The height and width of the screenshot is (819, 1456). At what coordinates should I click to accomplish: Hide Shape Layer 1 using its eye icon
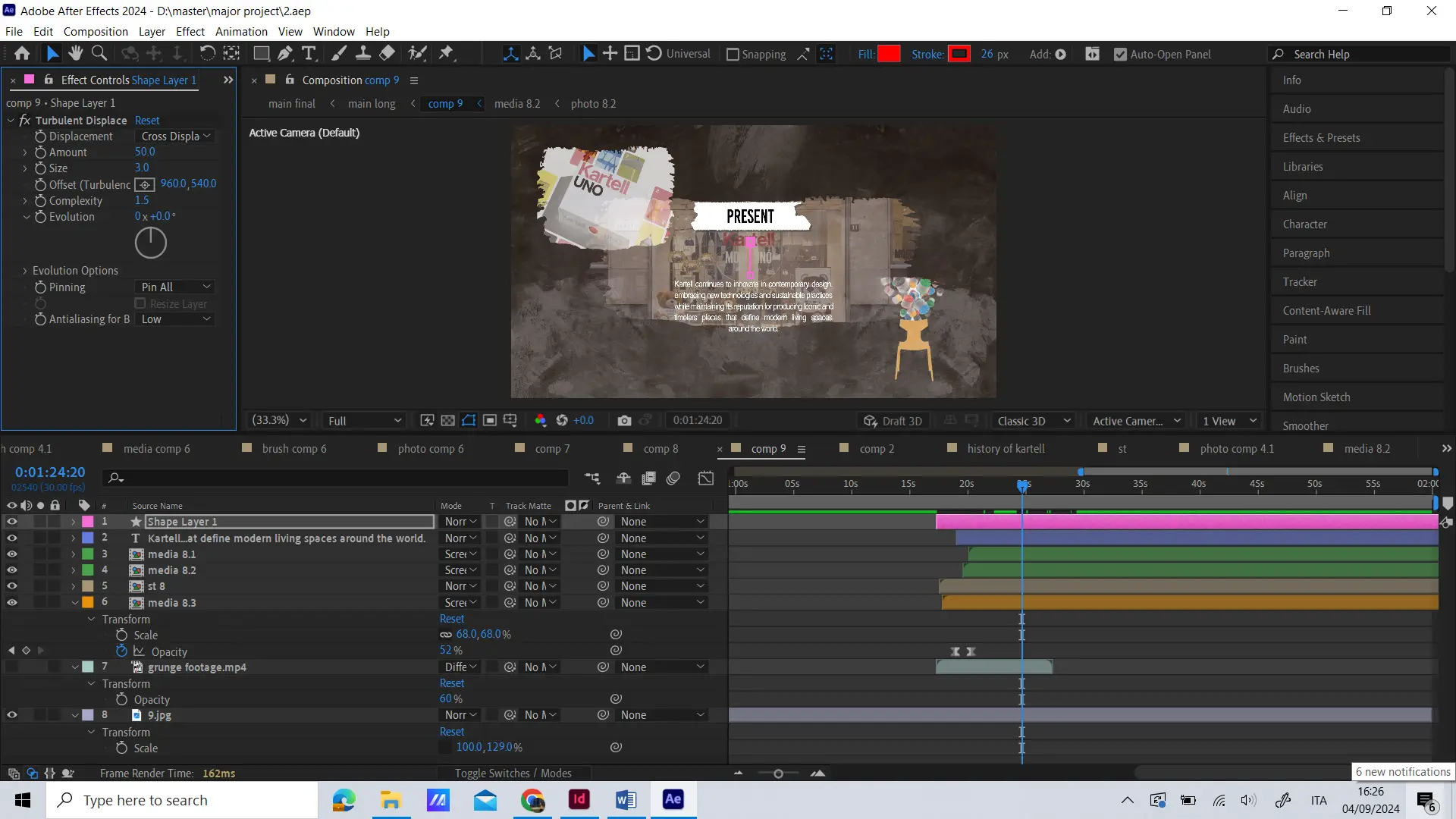pyautogui.click(x=12, y=522)
